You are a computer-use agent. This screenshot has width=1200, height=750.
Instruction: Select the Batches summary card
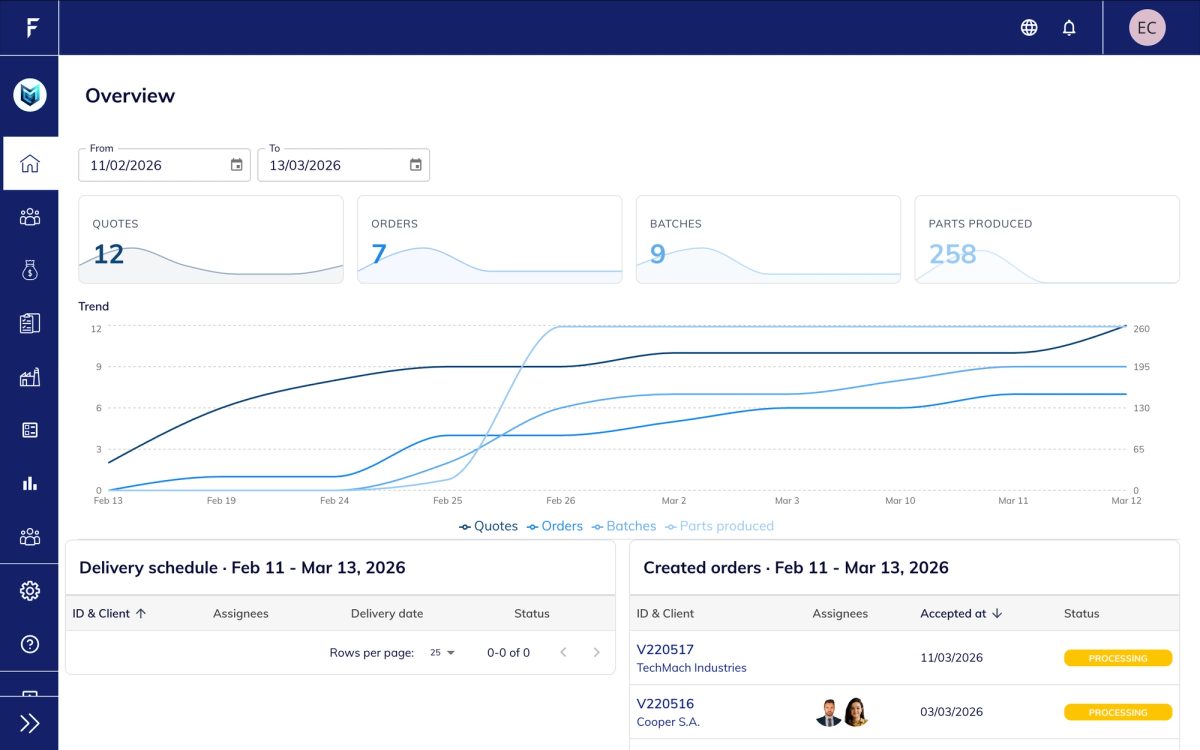[x=769, y=239]
